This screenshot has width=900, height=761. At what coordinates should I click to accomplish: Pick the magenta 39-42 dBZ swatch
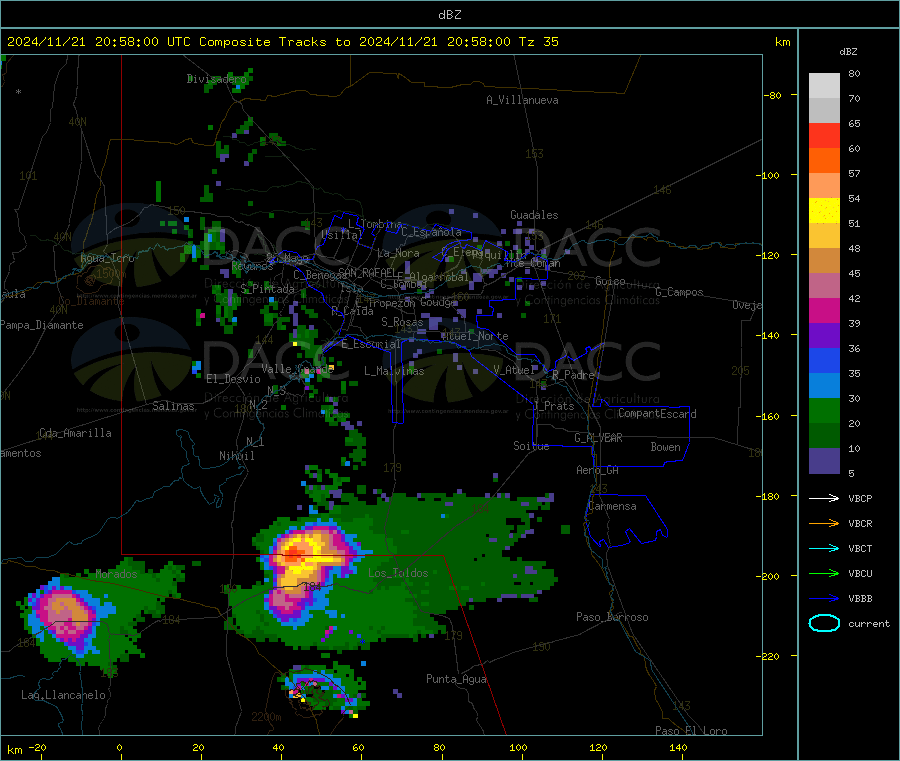[x=824, y=310]
